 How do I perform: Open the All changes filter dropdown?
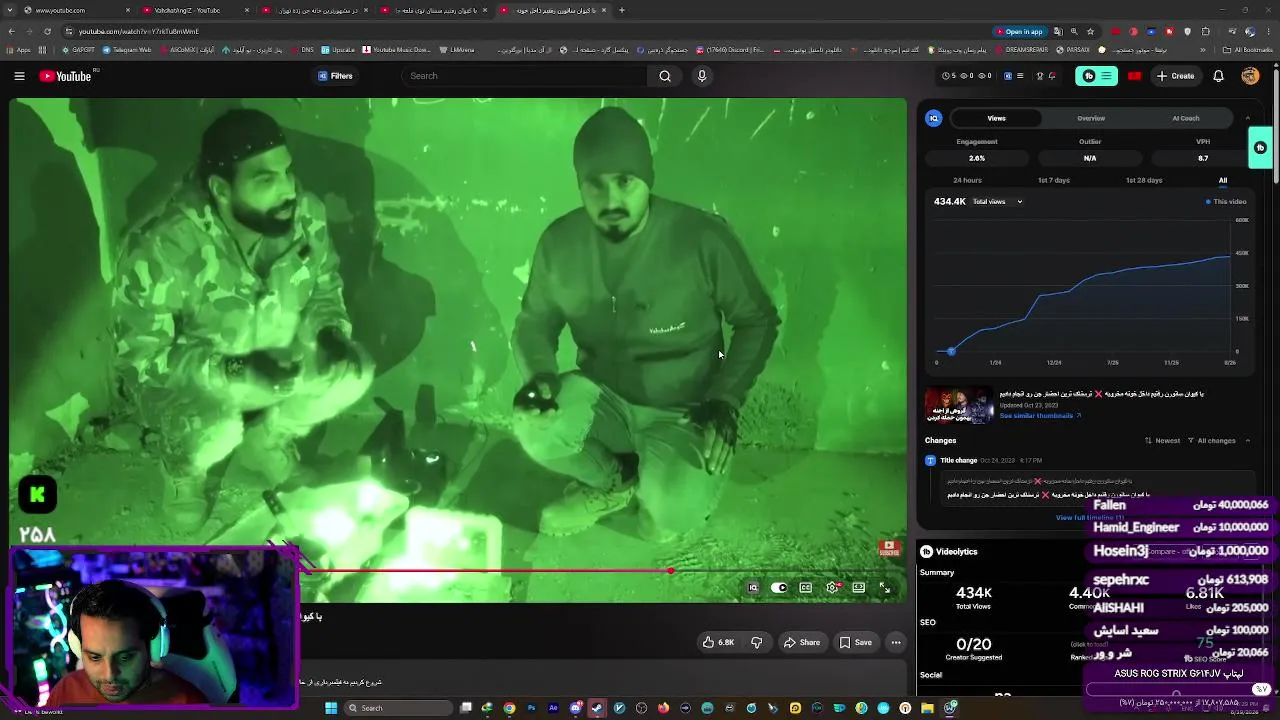[x=1212, y=441]
